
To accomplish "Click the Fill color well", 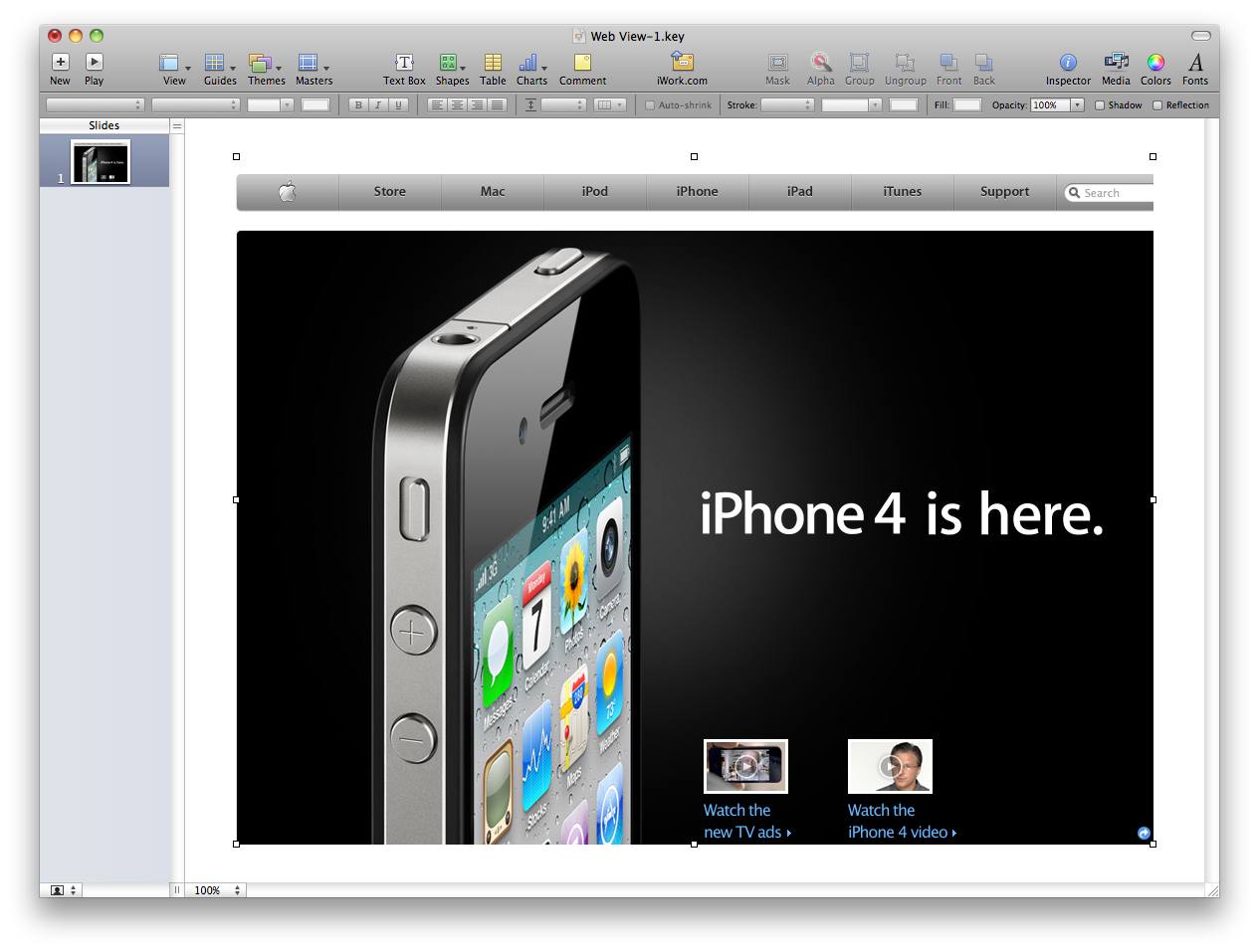I will point(966,105).
